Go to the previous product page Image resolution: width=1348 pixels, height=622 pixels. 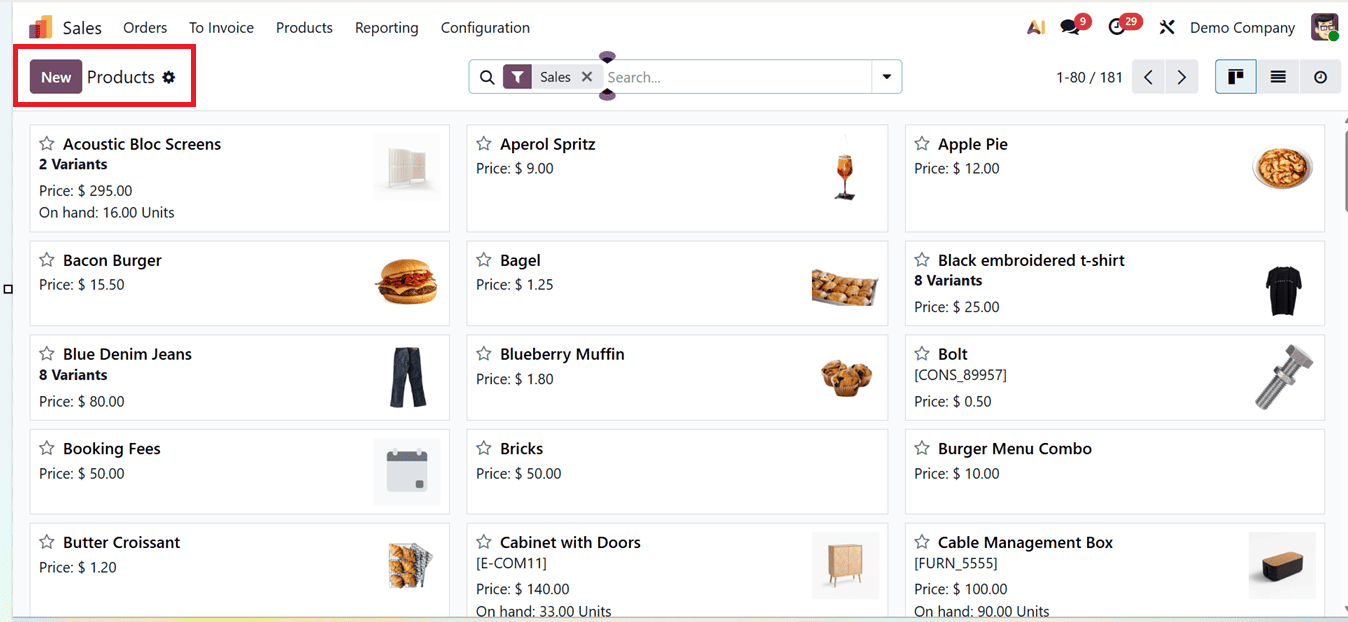[x=1147, y=76]
